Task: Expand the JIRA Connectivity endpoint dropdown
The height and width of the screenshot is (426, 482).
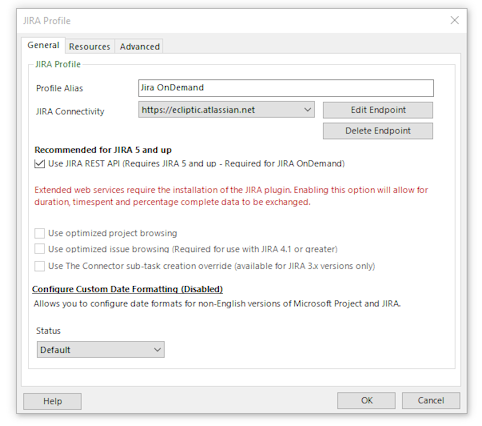Action: pos(226,110)
